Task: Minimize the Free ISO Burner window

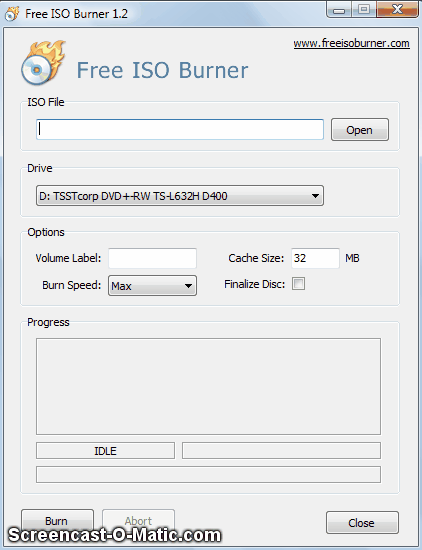Action: pyautogui.click(x=339, y=10)
